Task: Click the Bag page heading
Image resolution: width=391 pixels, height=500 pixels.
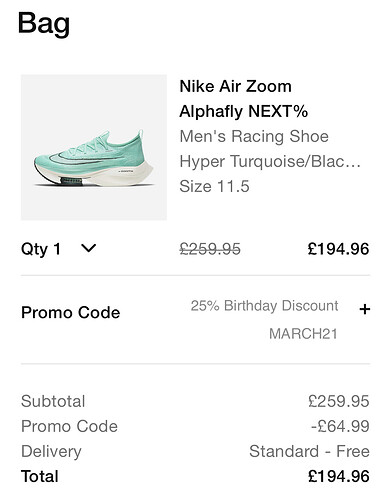Action: pyautogui.click(x=44, y=24)
